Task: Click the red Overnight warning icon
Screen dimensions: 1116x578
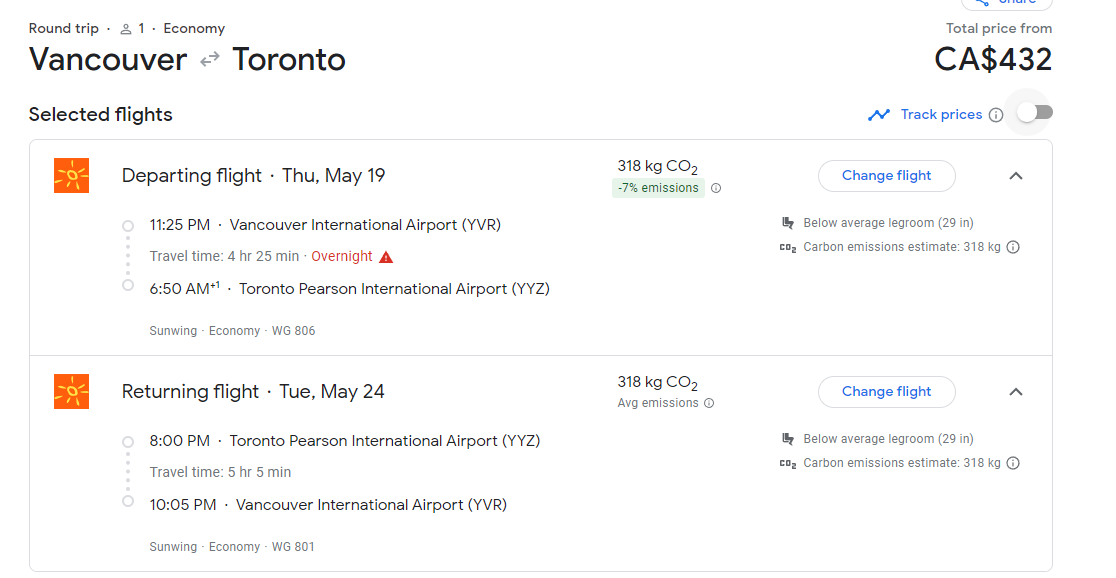Action: [x=386, y=257]
